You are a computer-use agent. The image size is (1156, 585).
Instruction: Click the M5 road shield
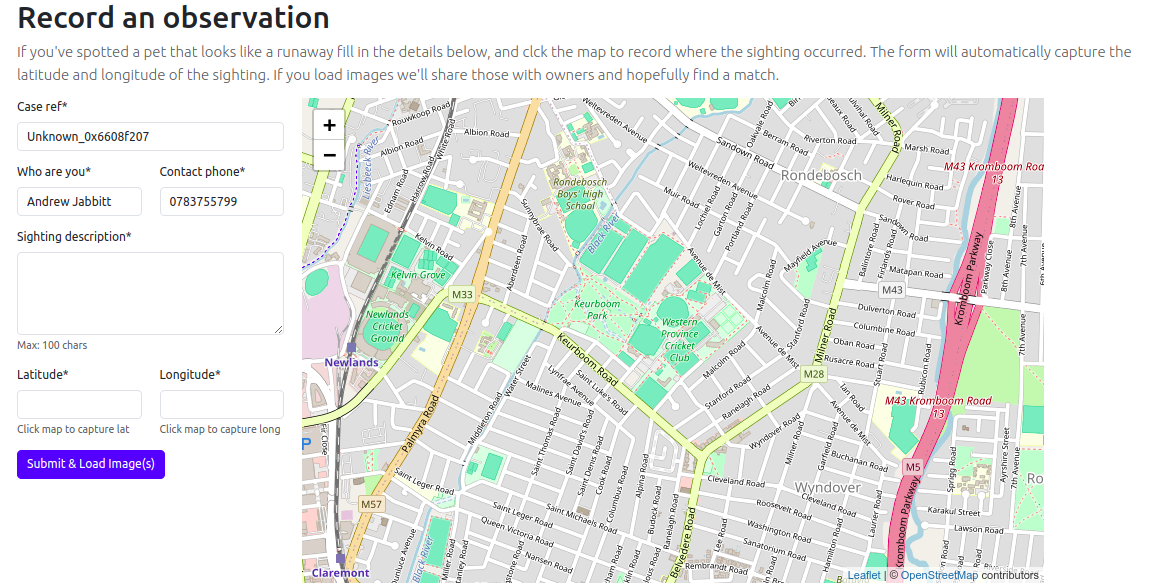[x=912, y=466]
